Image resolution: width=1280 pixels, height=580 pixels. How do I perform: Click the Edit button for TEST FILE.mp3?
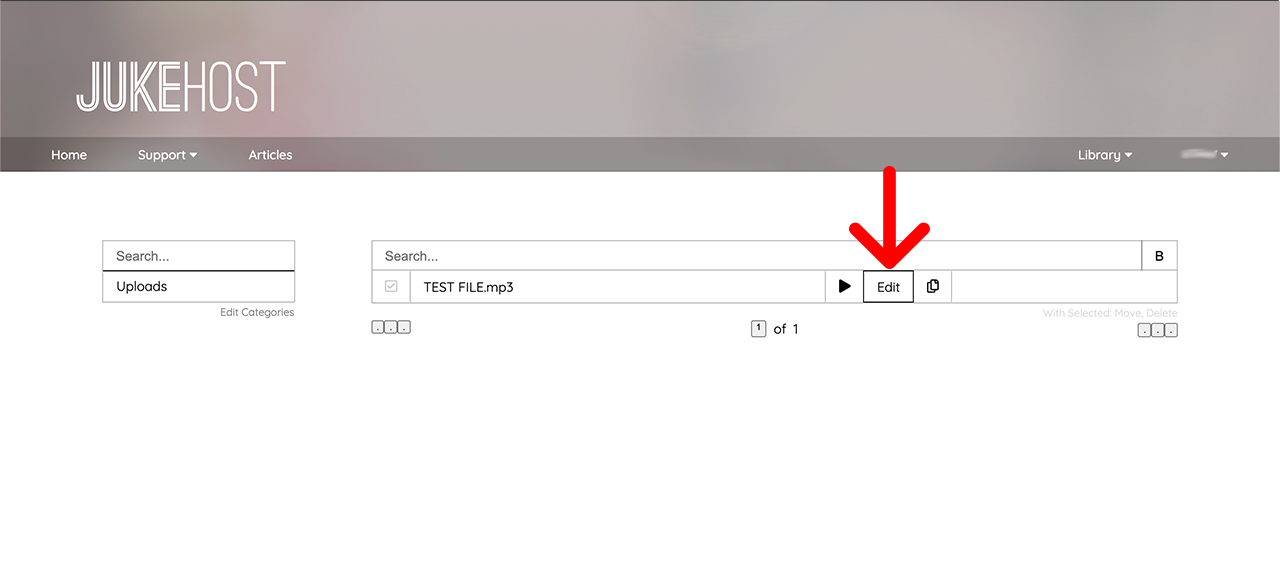888,287
